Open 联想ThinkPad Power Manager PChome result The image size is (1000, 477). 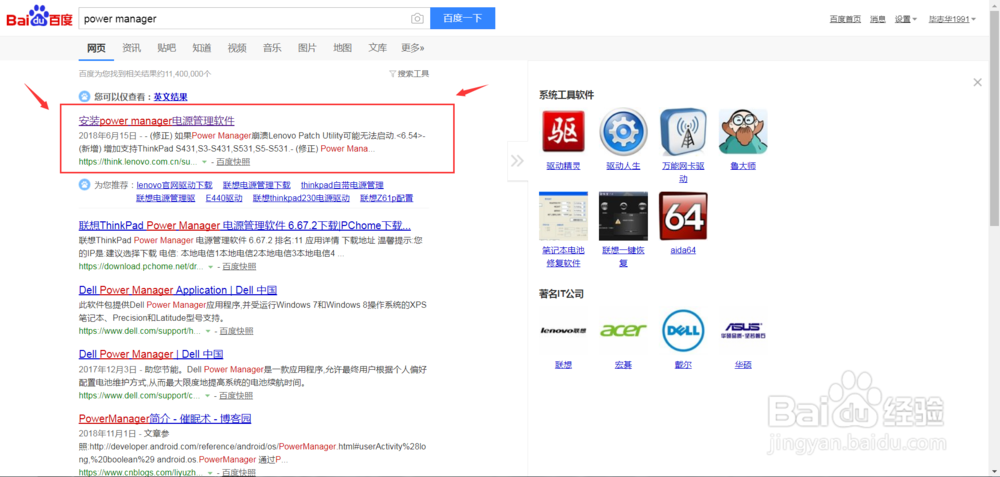[245, 226]
